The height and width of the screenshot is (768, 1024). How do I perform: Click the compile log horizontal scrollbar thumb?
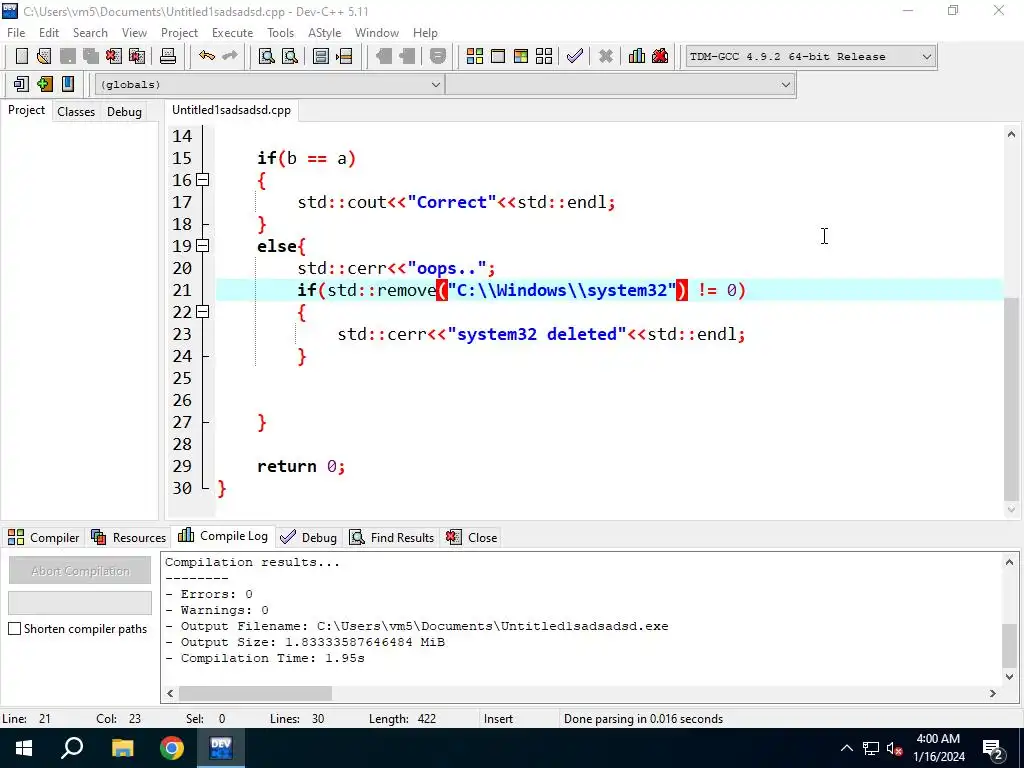point(255,693)
